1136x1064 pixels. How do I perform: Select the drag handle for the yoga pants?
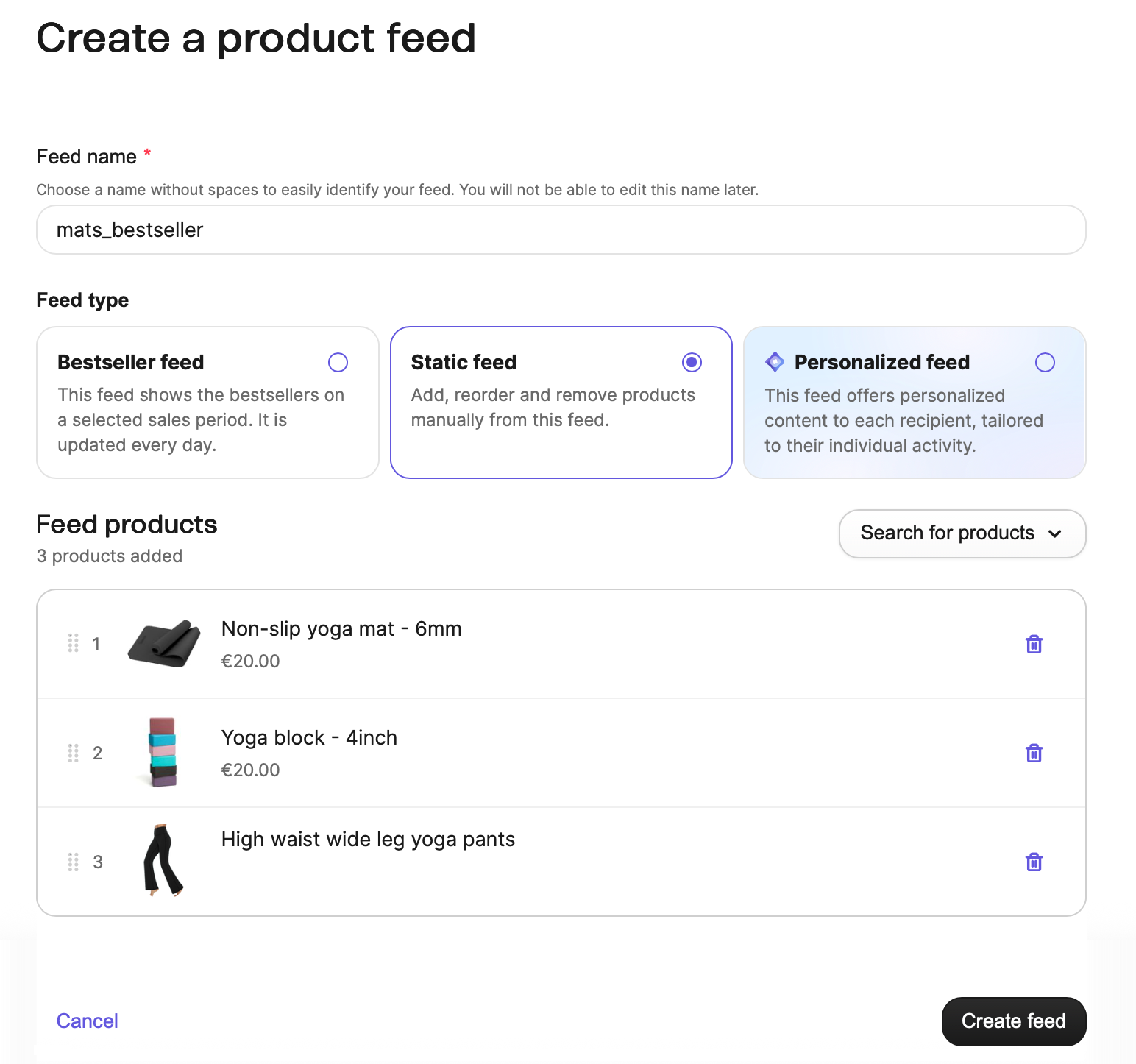pos(73,862)
